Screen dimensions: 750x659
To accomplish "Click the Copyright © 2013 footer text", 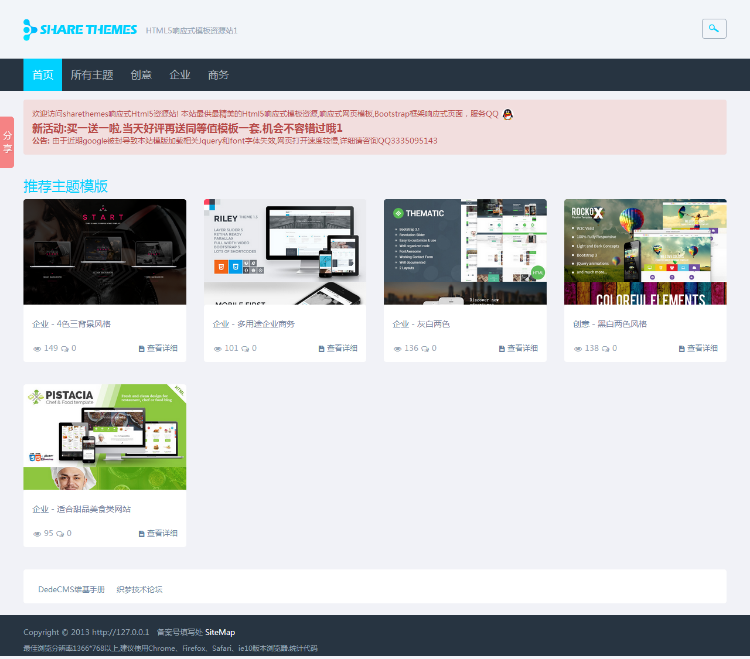I will click(x=86, y=632).
